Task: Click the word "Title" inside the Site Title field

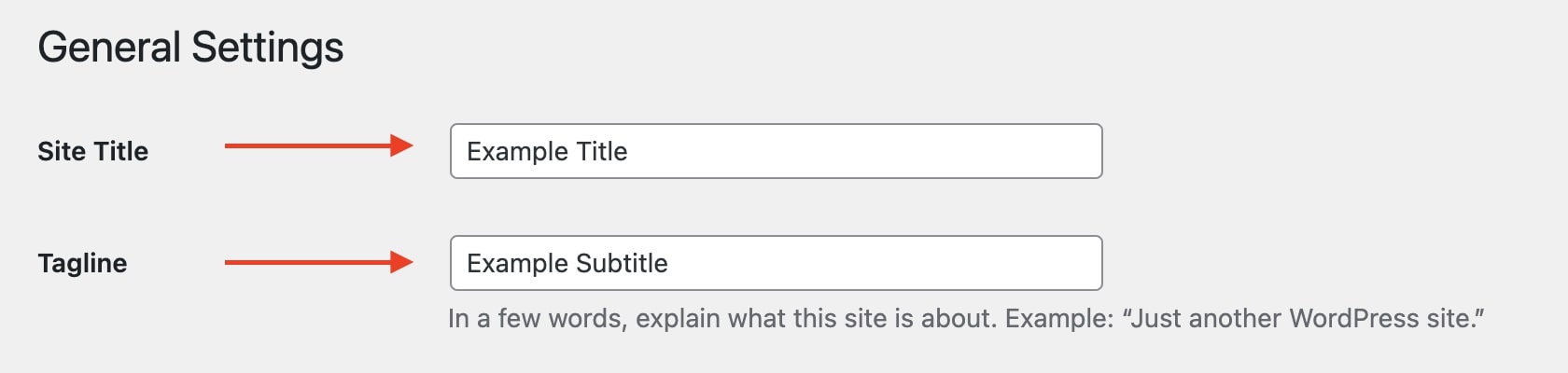Action: click(x=602, y=151)
